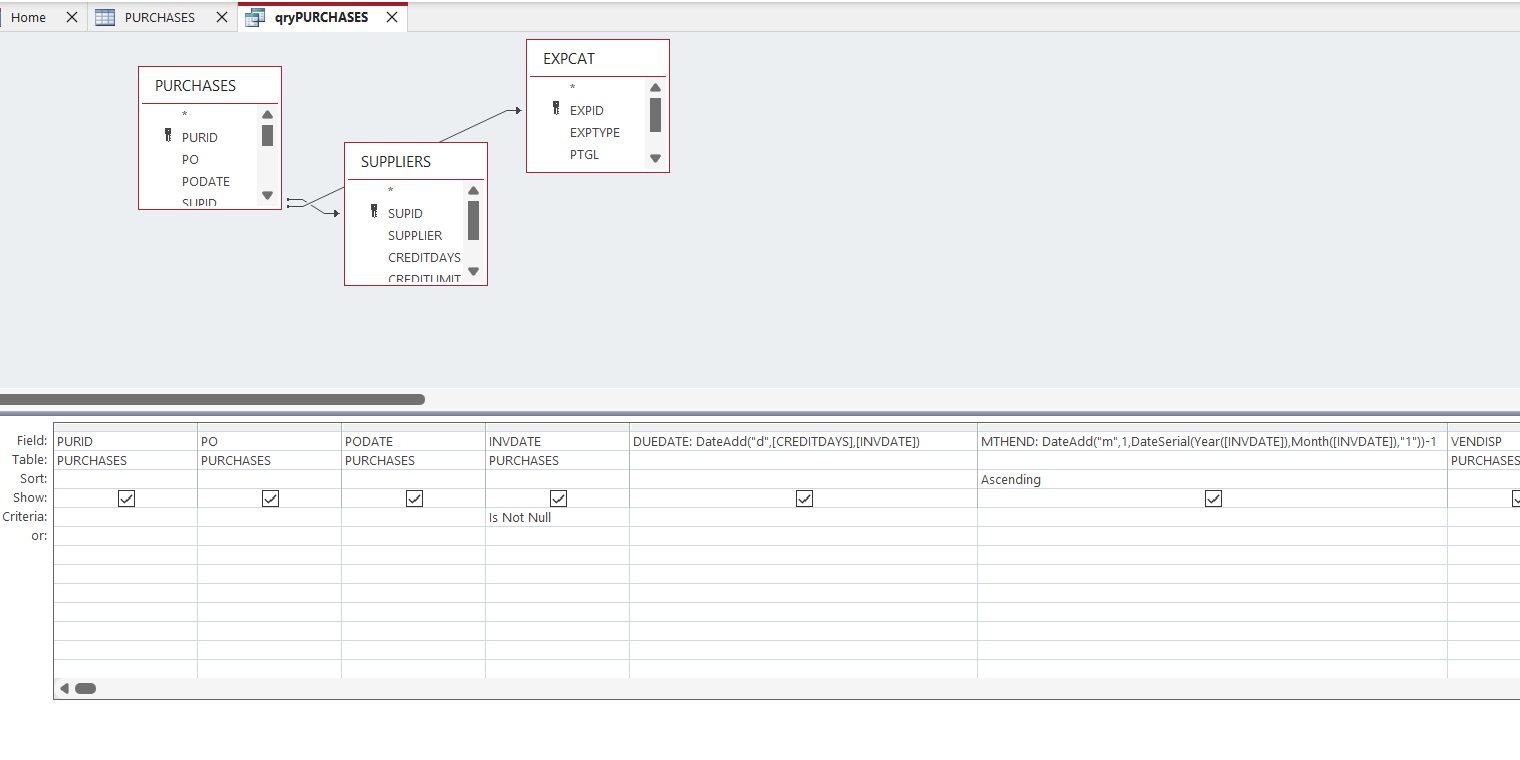Screen dimensions: 1520x760
Task: Click the Table cell PURCHASES under PODATE
Action: 414,460
